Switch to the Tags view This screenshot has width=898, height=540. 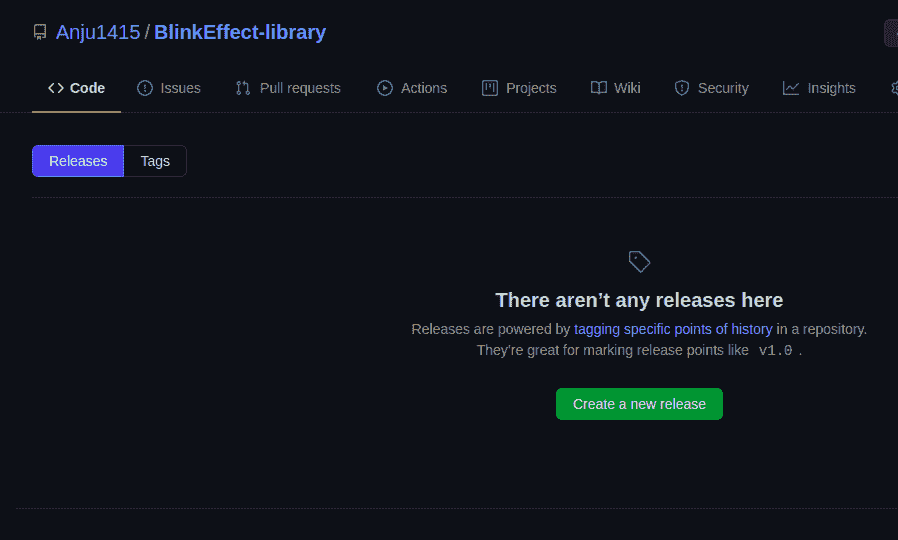coord(155,161)
